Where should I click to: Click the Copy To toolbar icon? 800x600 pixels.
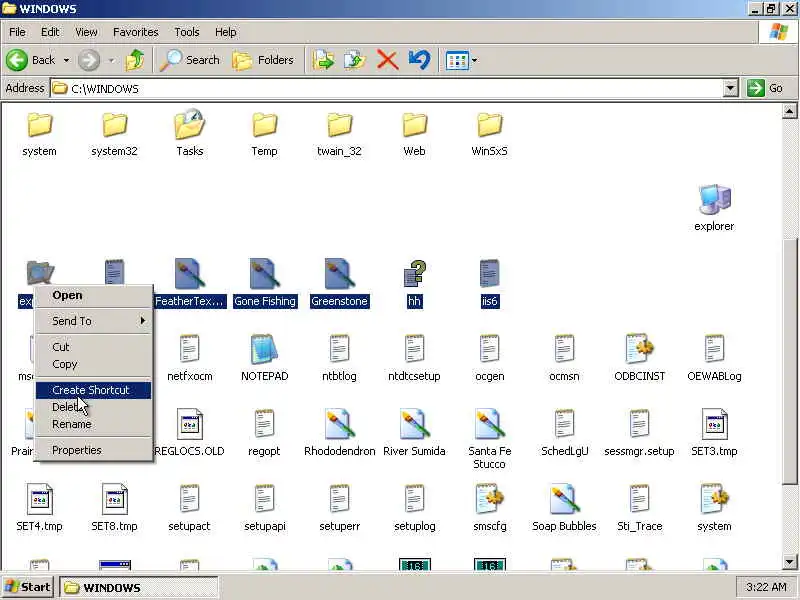tap(355, 60)
